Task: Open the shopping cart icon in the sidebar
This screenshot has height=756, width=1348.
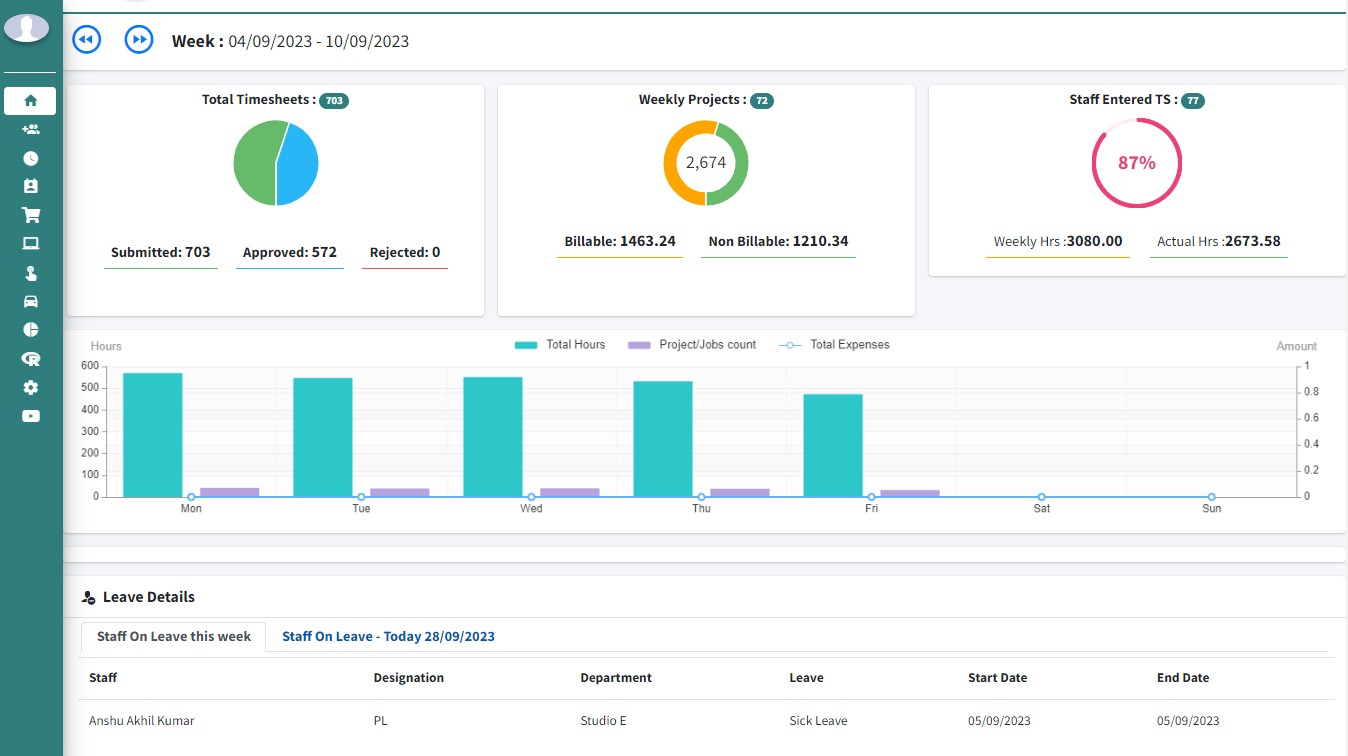Action: (30, 214)
